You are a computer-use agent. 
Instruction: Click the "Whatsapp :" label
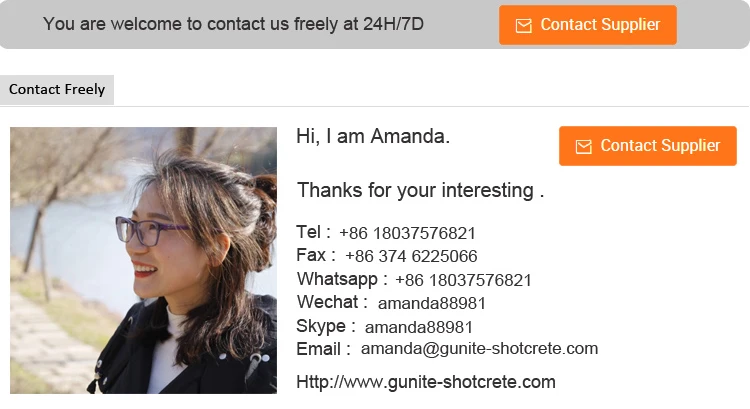click(342, 279)
